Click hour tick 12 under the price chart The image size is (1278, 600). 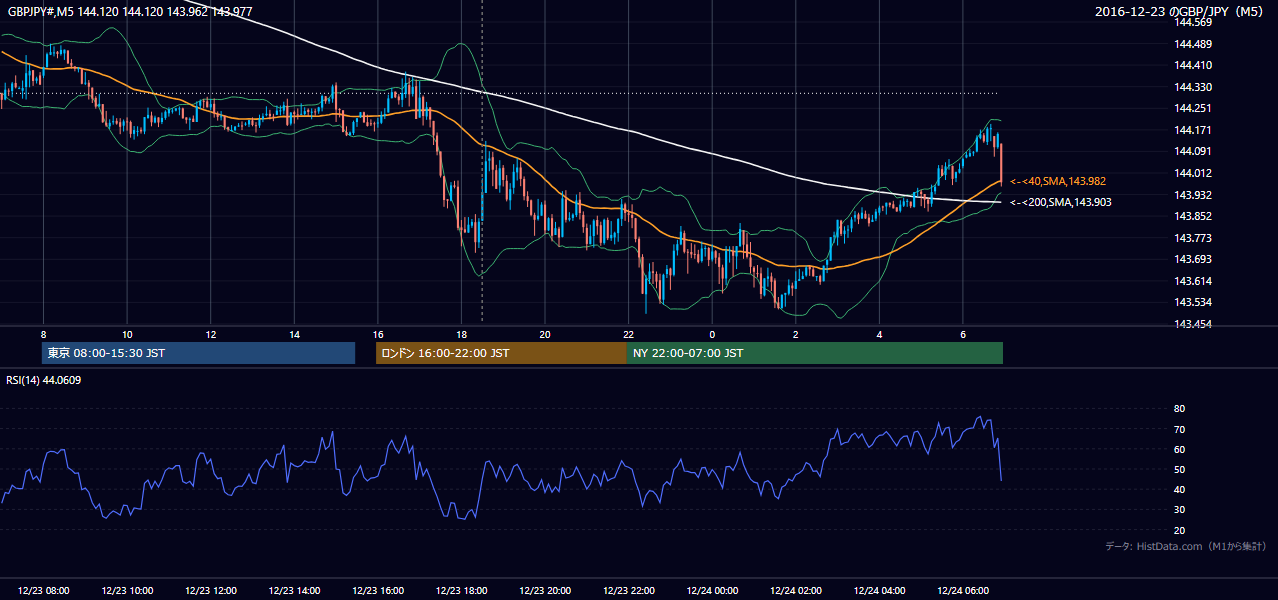pyautogui.click(x=211, y=334)
